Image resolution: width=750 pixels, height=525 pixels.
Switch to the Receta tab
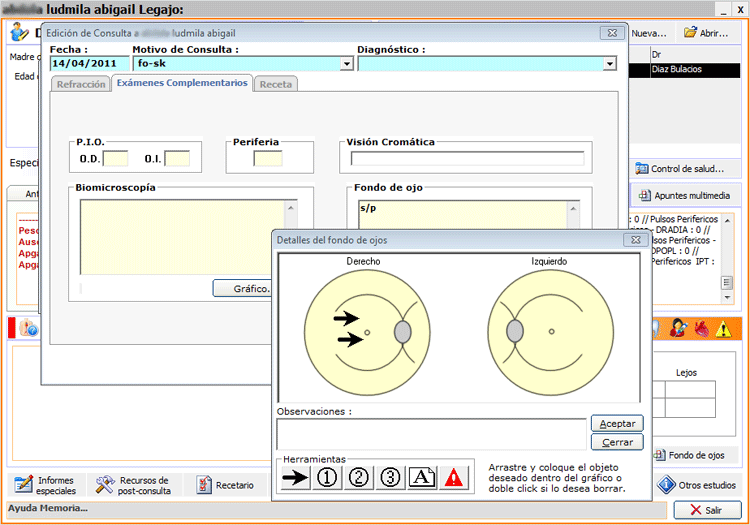pyautogui.click(x=276, y=85)
